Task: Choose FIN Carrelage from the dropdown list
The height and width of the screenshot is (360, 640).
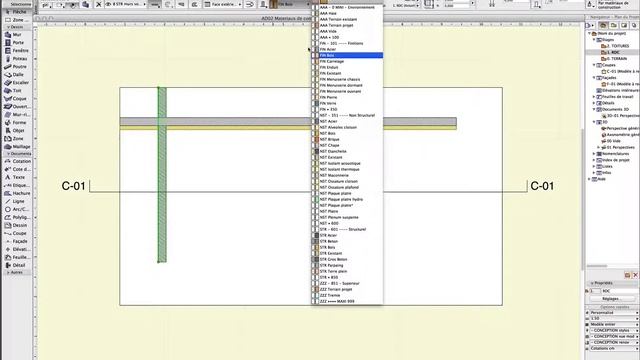Action: click(347, 61)
